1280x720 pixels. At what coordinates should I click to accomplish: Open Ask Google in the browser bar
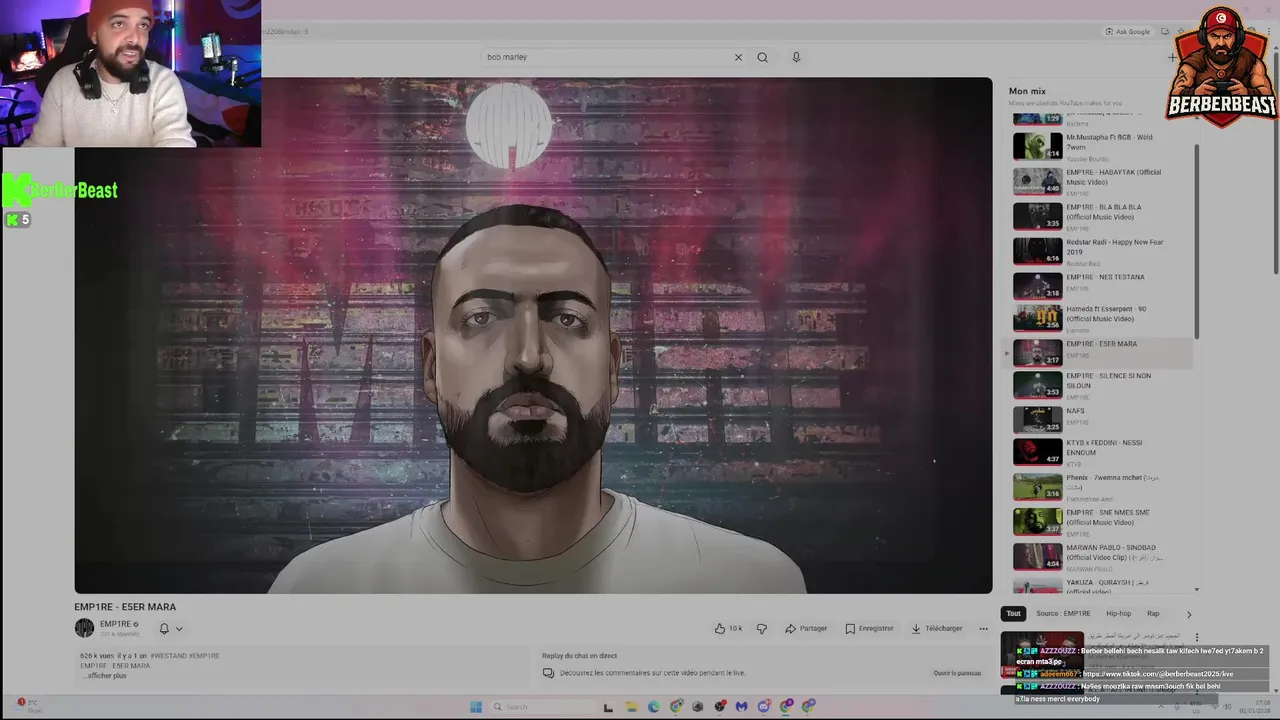tap(1128, 32)
